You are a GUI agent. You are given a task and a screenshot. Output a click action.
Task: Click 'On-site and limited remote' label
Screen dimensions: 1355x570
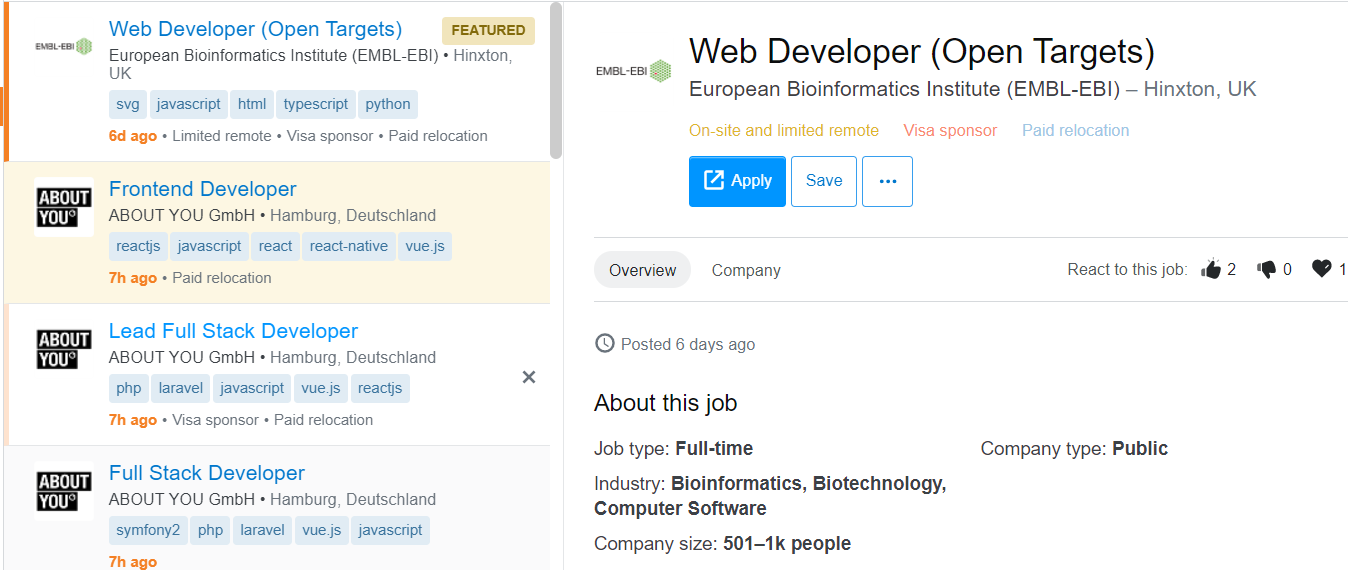tap(784, 130)
